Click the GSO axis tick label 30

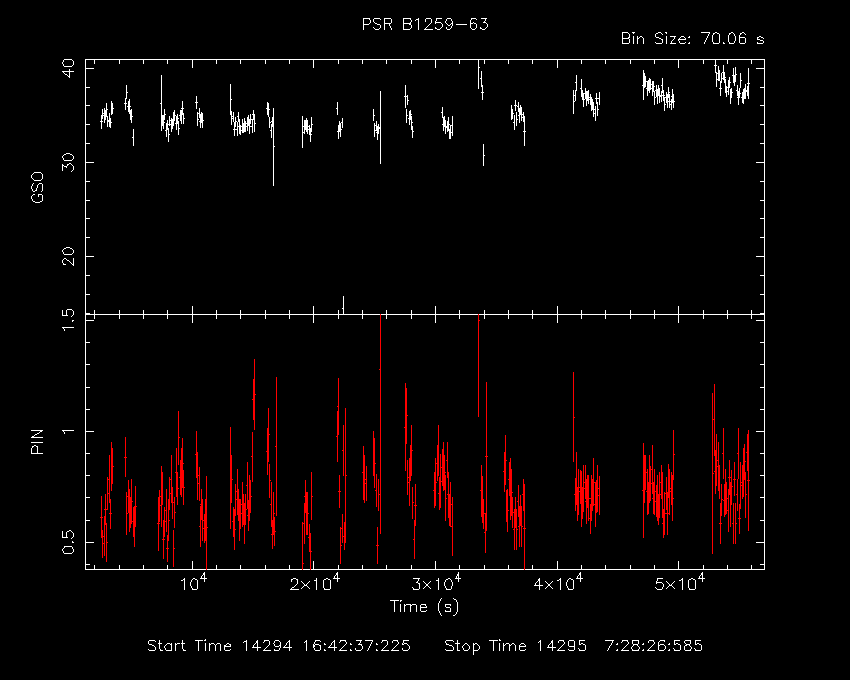point(68,162)
